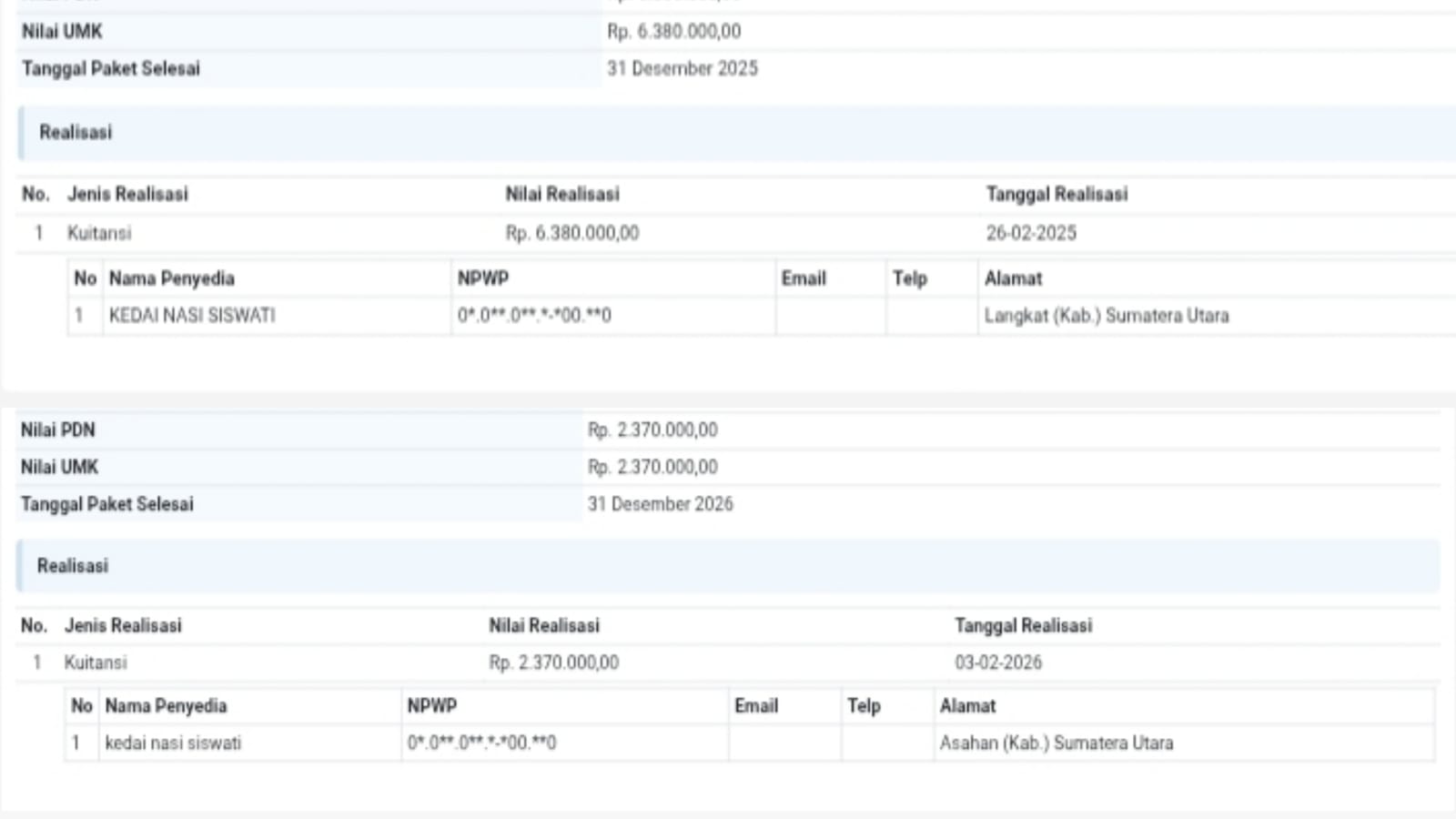This screenshot has width=1456, height=819.
Task: Click Nilai Realisasi amount Rp. 2.370.000,00 in Kuitansi row
Action: coord(553,662)
